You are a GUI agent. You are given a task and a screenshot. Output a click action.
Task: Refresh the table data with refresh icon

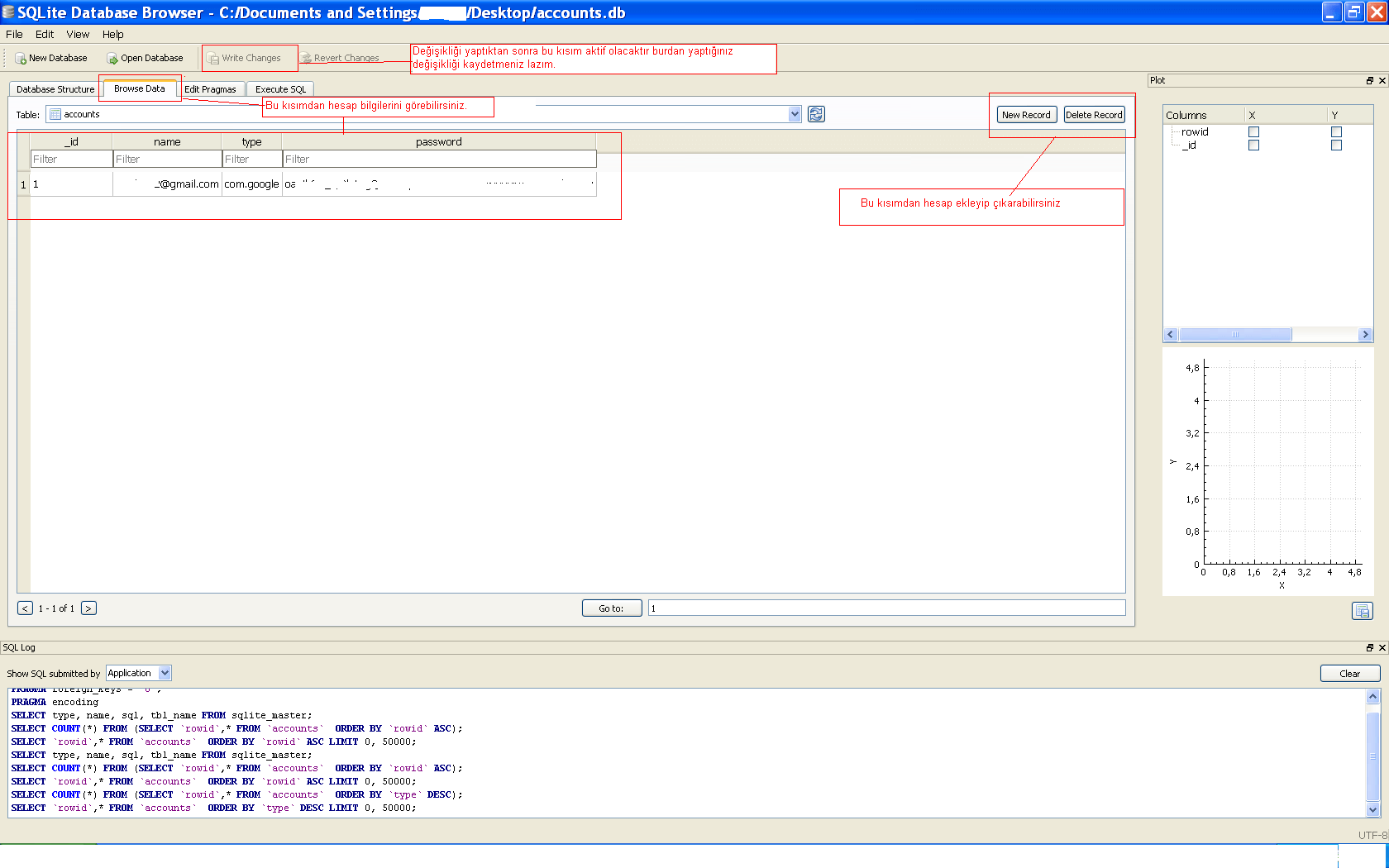click(x=816, y=115)
